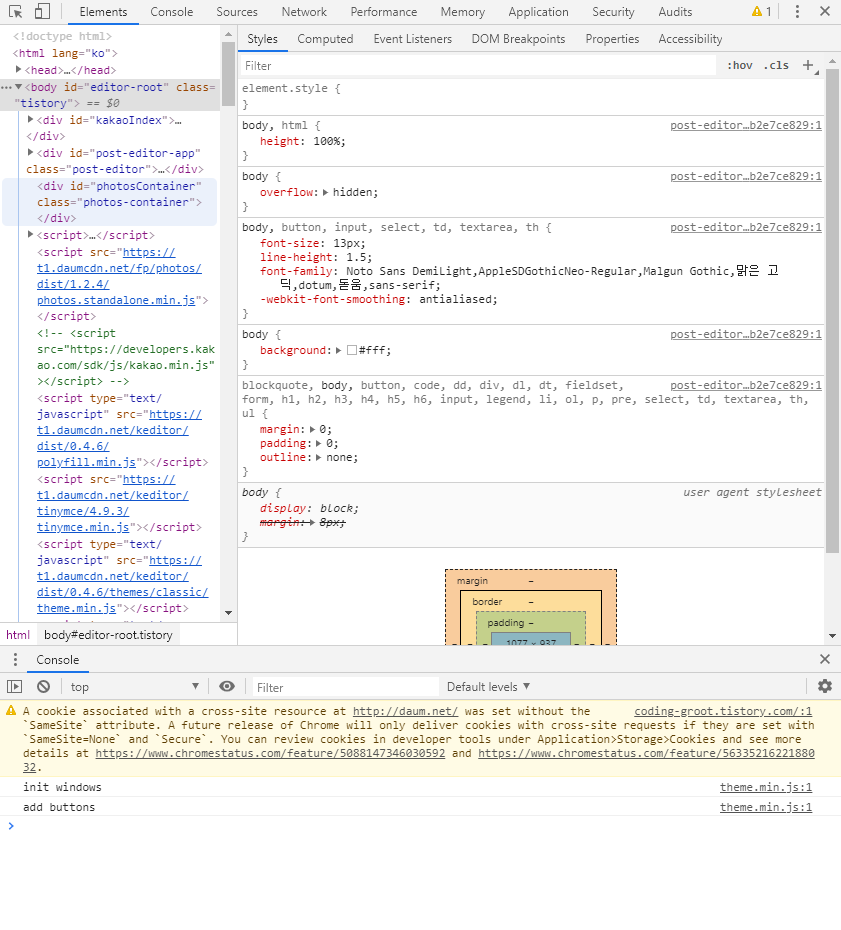Select the body#editor-root.tistory breadcrumb

109,635
